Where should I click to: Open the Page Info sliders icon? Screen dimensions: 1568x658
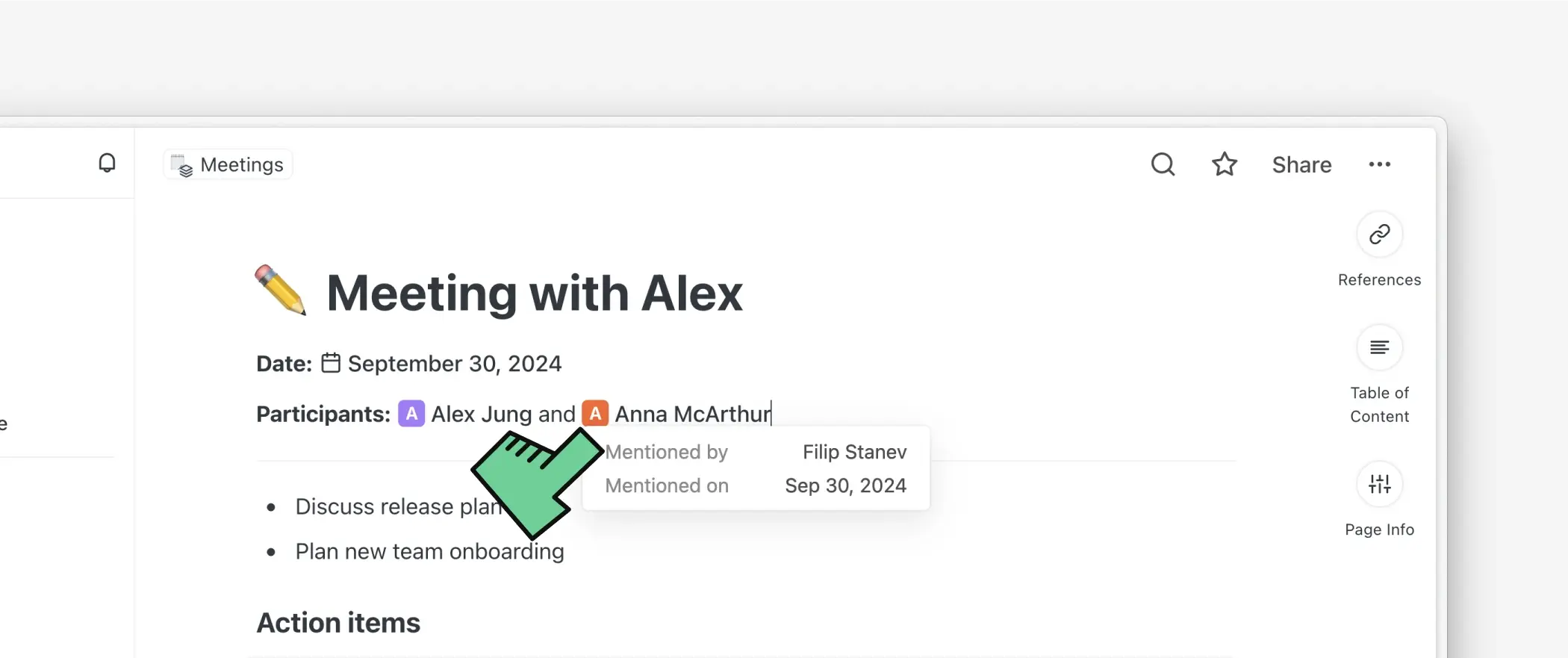click(1379, 484)
